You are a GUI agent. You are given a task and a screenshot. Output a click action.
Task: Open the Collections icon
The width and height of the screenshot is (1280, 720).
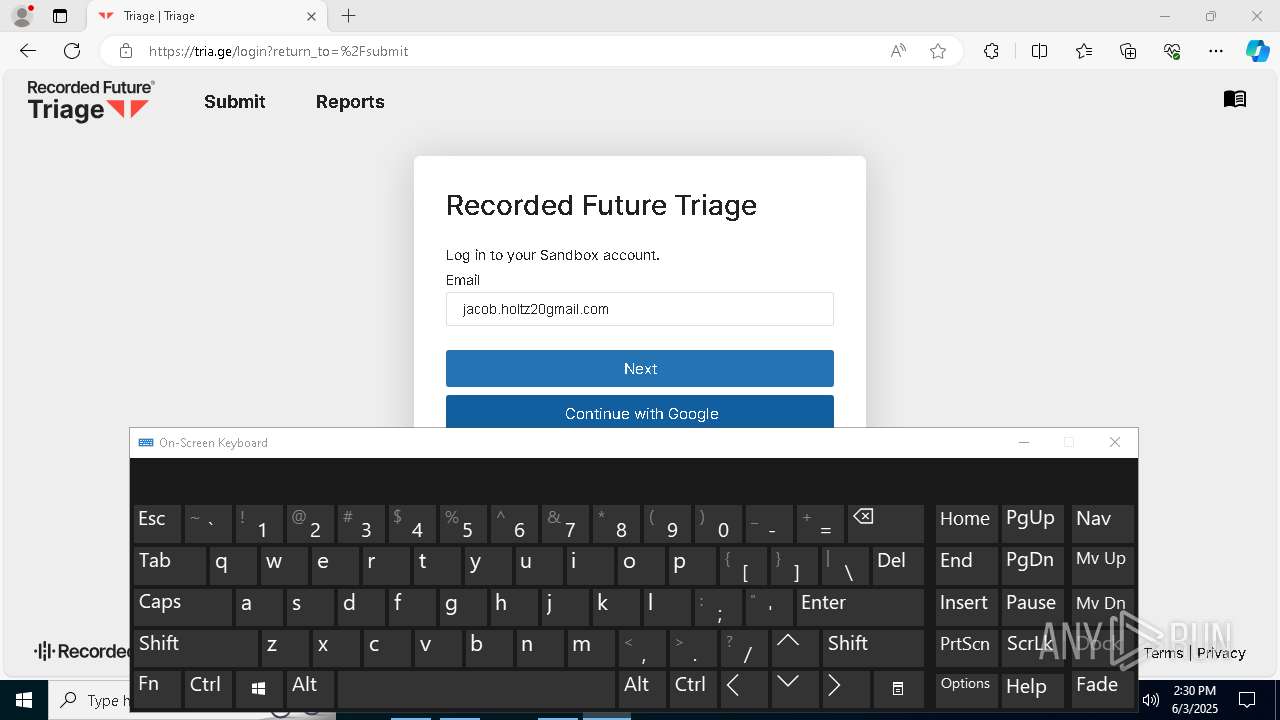1128,51
